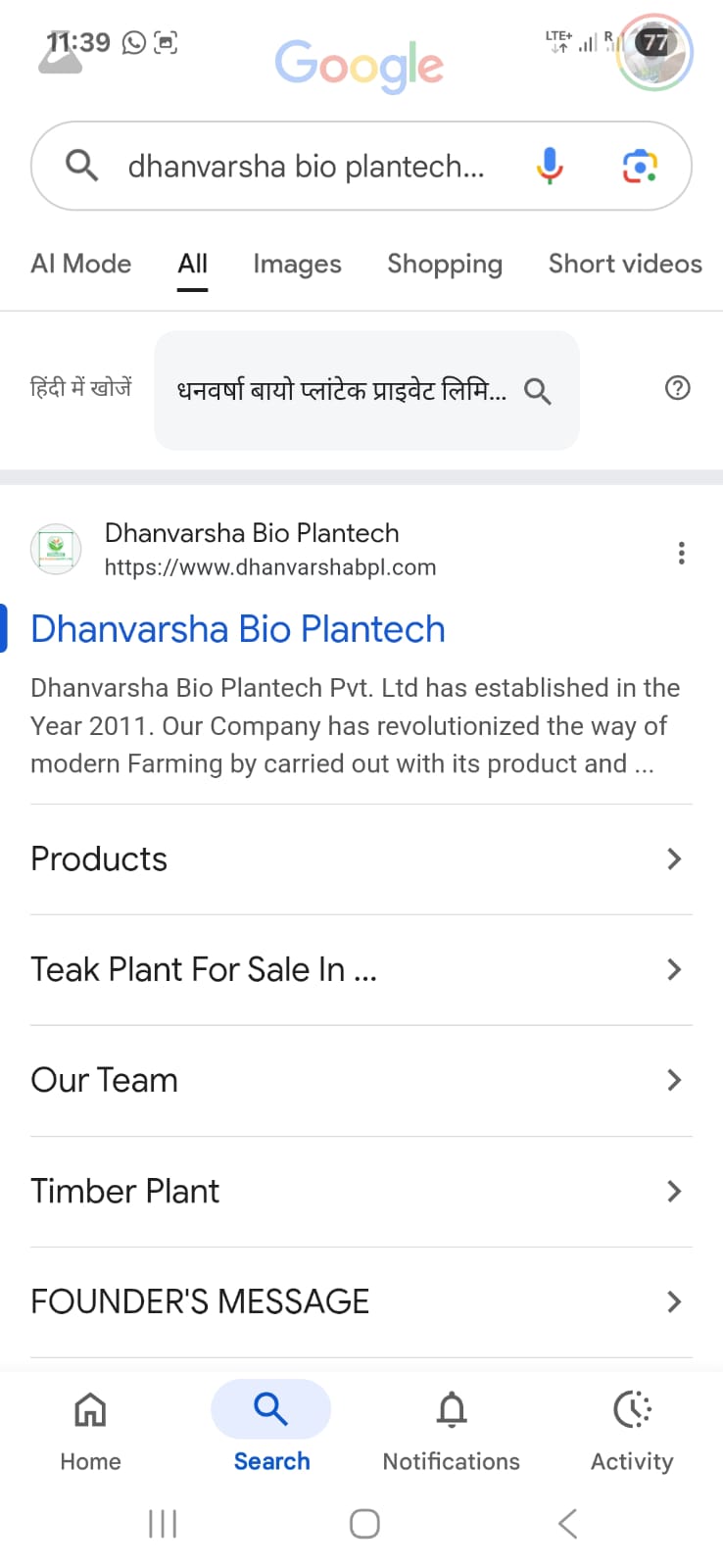This screenshot has width=723, height=1568.
Task: Open the Hindi search help icon
Action: [677, 388]
